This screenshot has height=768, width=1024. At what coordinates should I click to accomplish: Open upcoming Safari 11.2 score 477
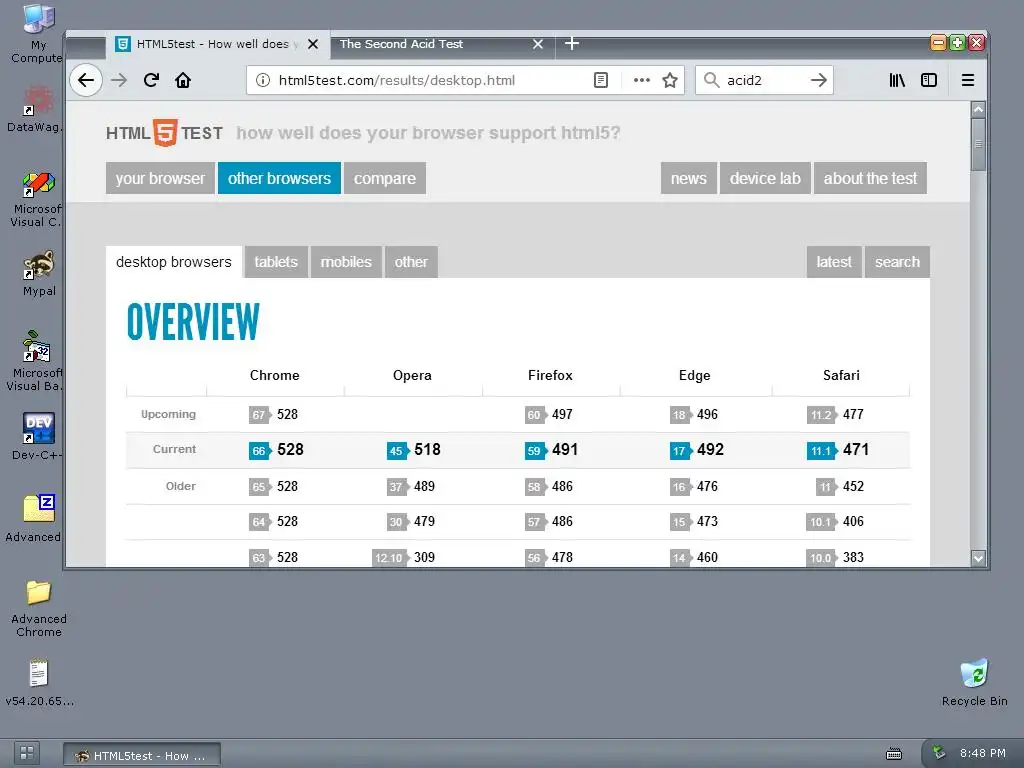[x=835, y=414]
